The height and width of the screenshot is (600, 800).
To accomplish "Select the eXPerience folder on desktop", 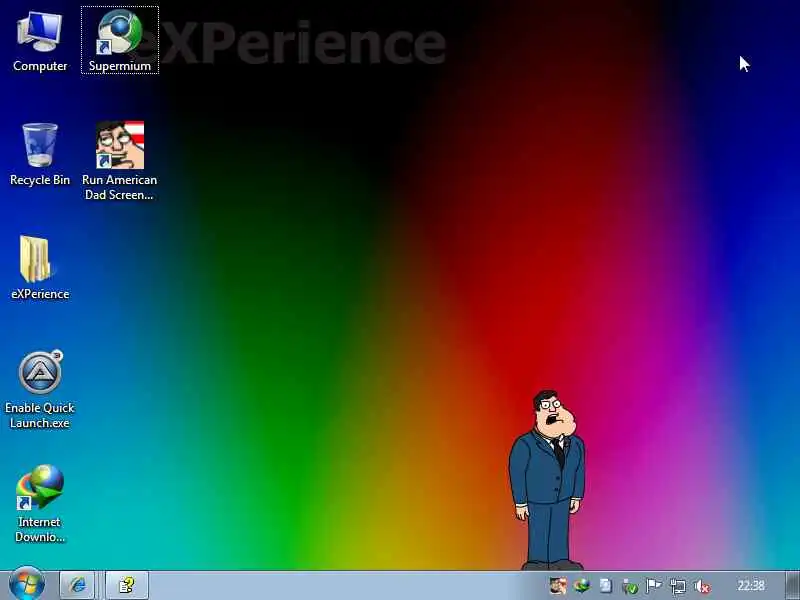I will click(40, 268).
